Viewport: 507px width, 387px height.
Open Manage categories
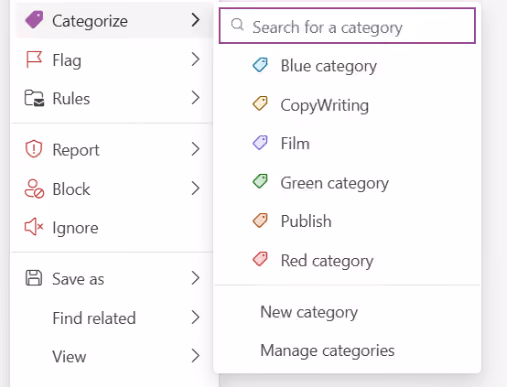[x=347, y=350]
